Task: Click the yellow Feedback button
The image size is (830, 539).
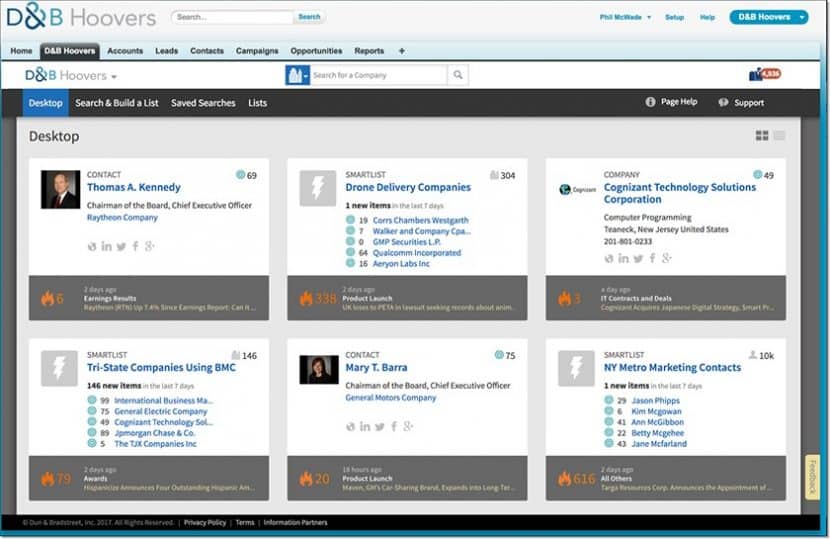Action: pos(814,477)
